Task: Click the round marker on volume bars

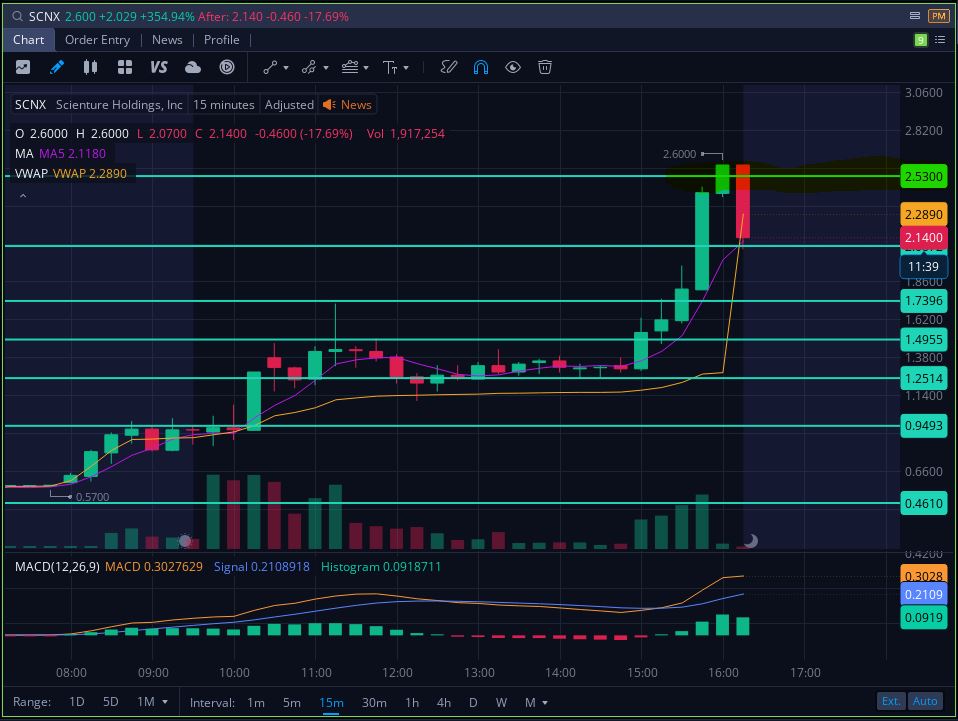Action: [185, 541]
